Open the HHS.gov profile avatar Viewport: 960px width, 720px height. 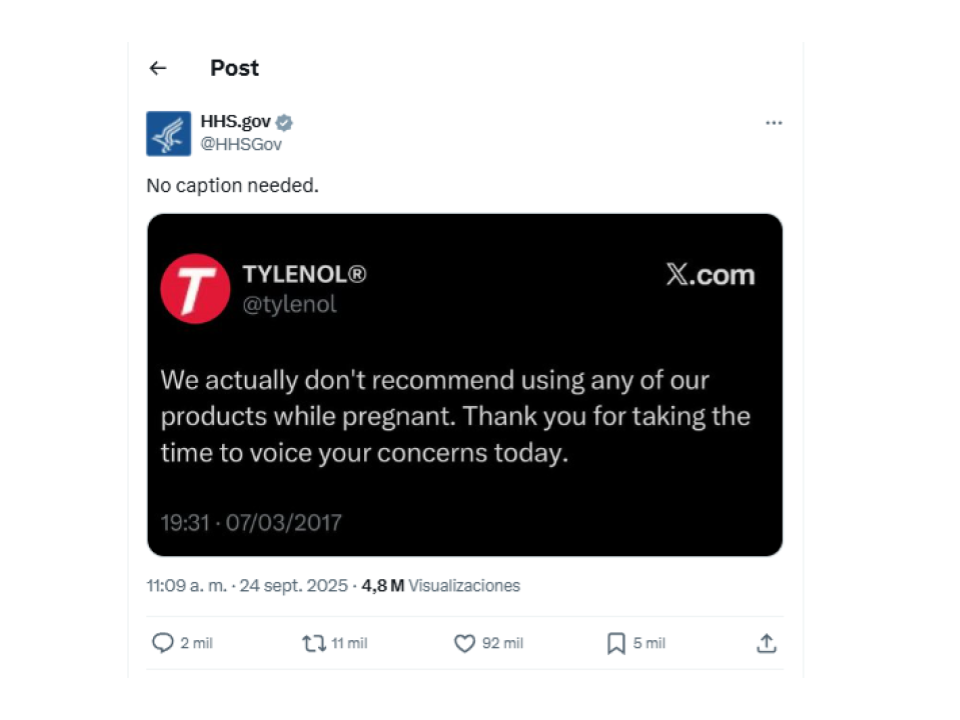[168, 133]
